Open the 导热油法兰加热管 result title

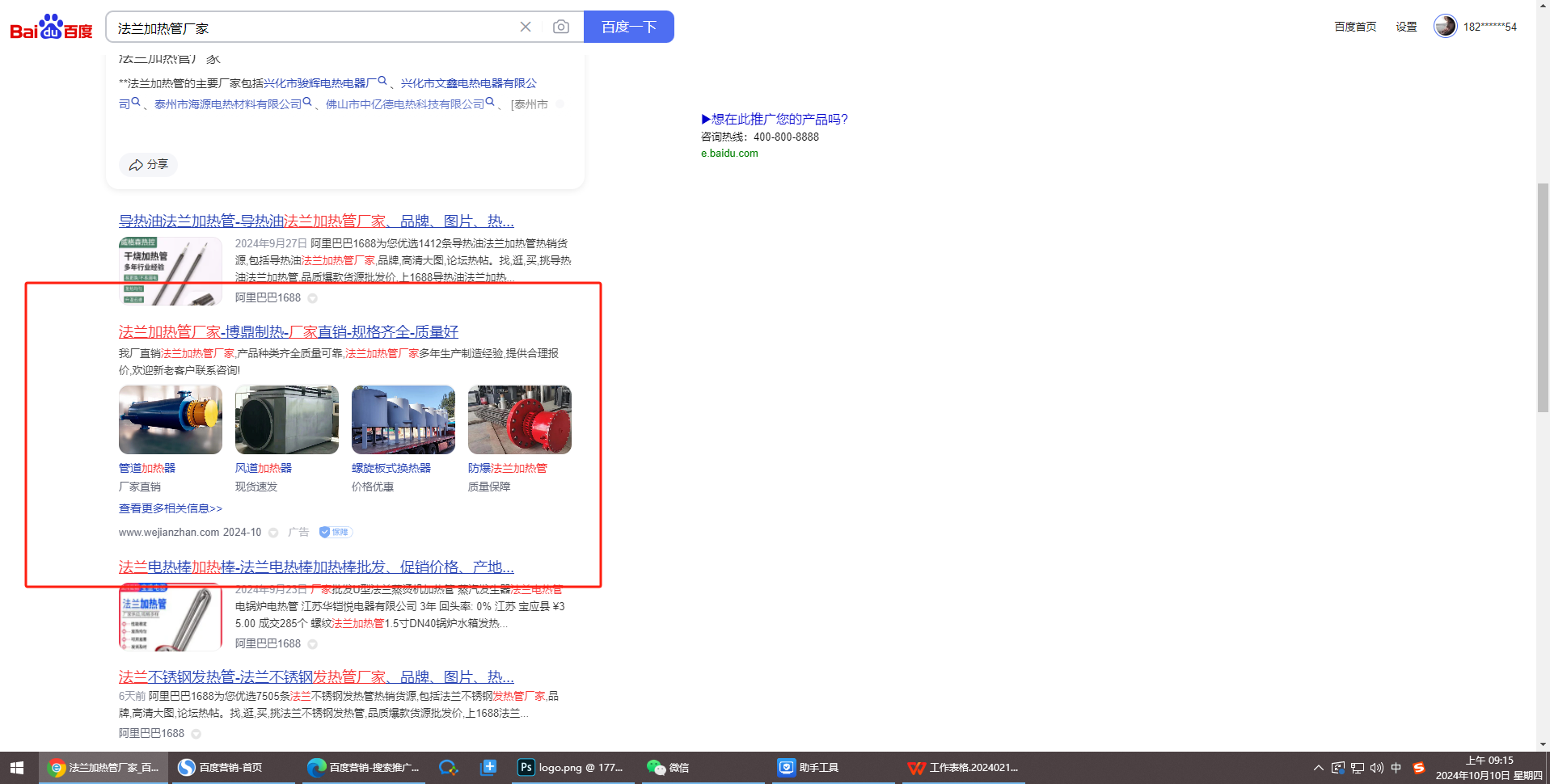(x=316, y=221)
